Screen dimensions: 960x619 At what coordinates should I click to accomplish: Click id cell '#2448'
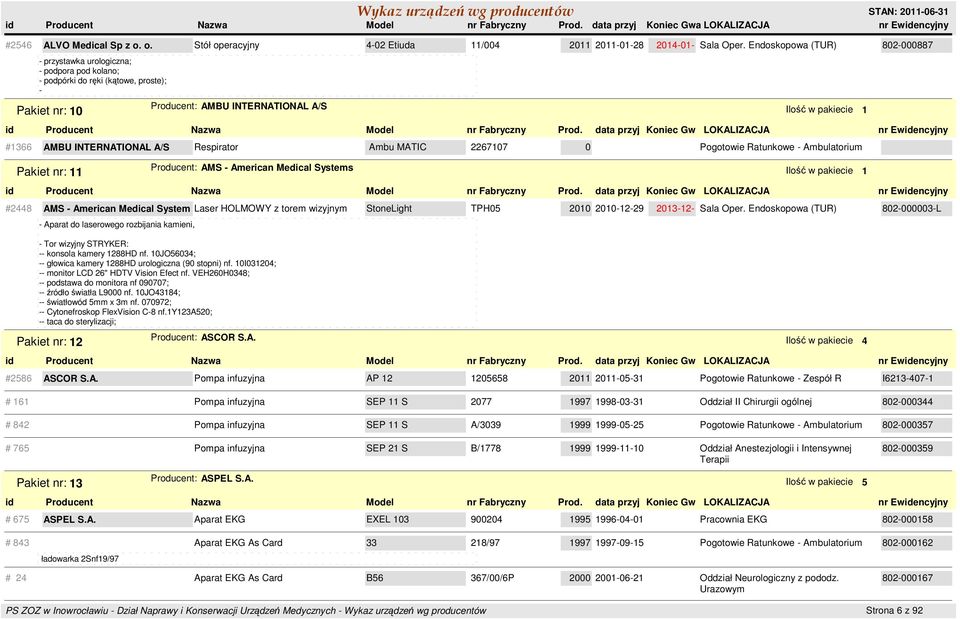[18, 209]
